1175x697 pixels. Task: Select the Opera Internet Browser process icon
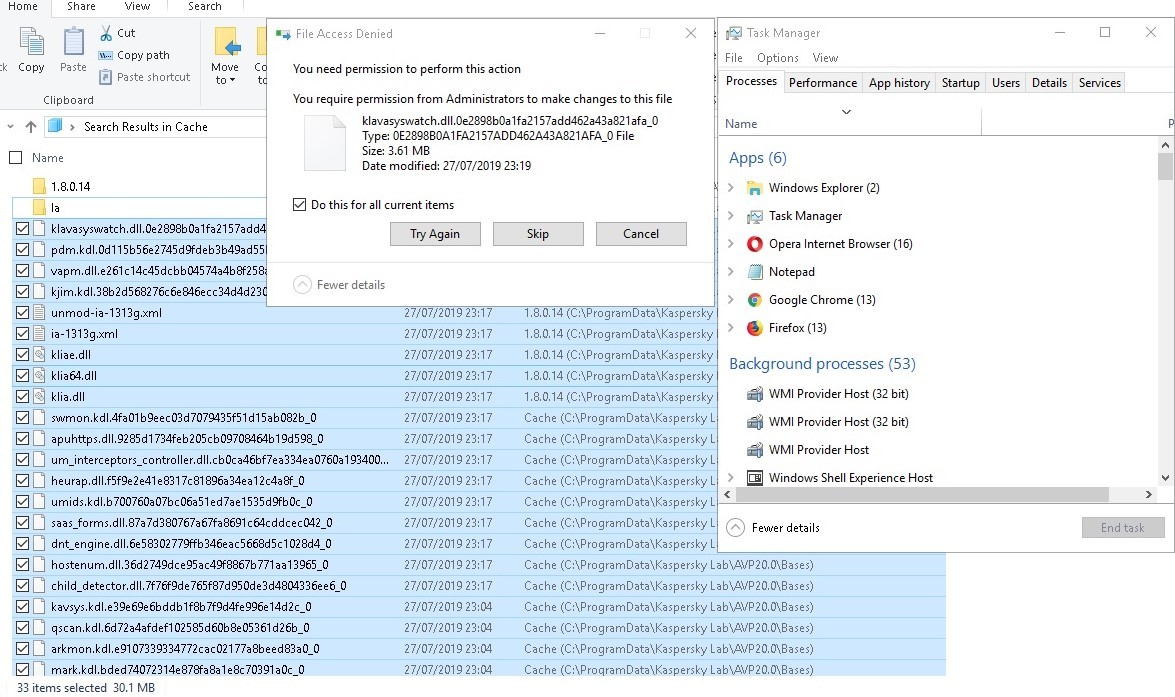(x=755, y=244)
